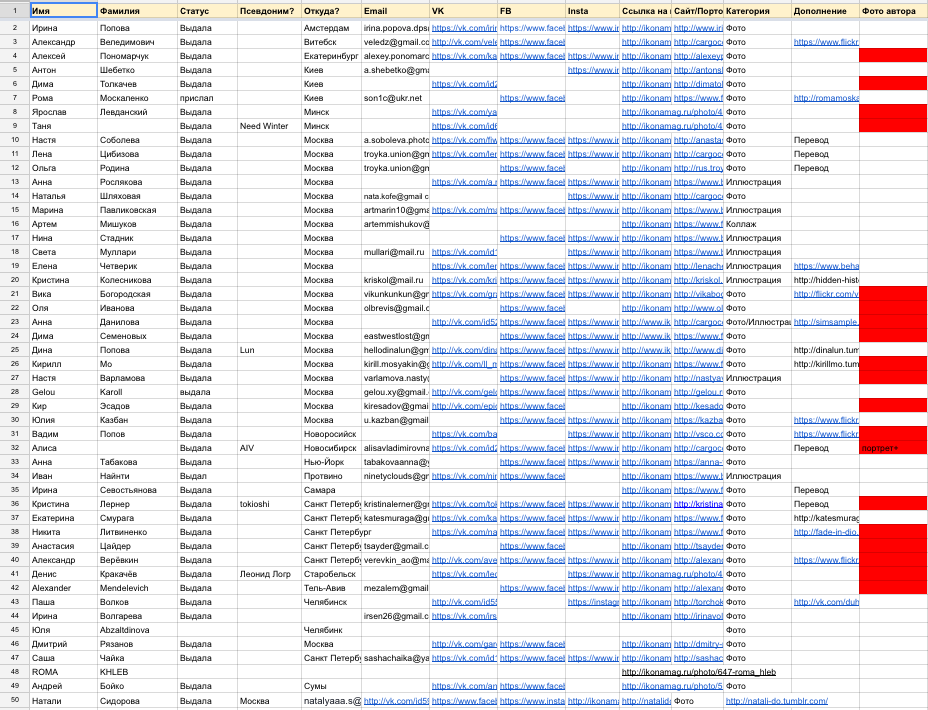Click the red Фото автора cell in Кир Эсадов's row
Image resolution: width=928 pixels, height=710 pixels.
(893, 406)
